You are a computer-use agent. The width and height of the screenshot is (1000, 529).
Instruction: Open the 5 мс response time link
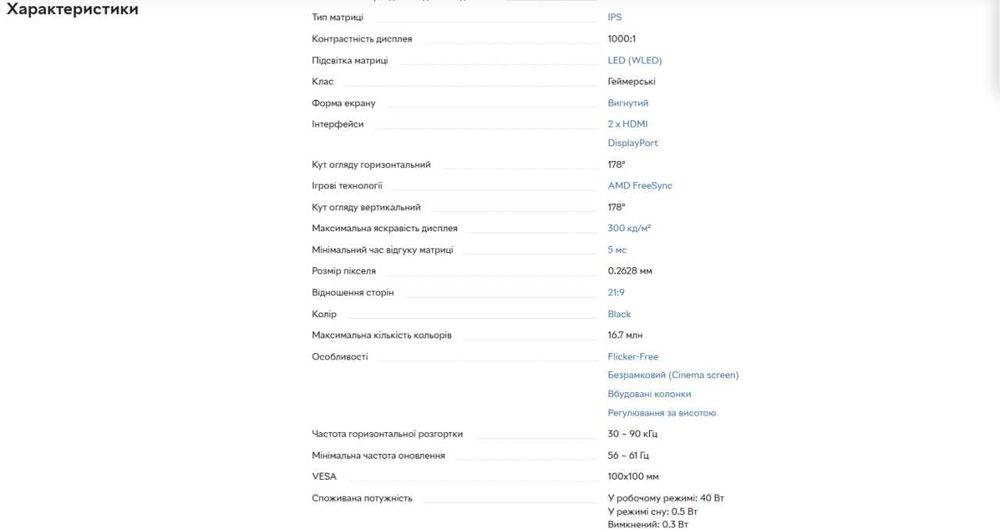click(617, 250)
